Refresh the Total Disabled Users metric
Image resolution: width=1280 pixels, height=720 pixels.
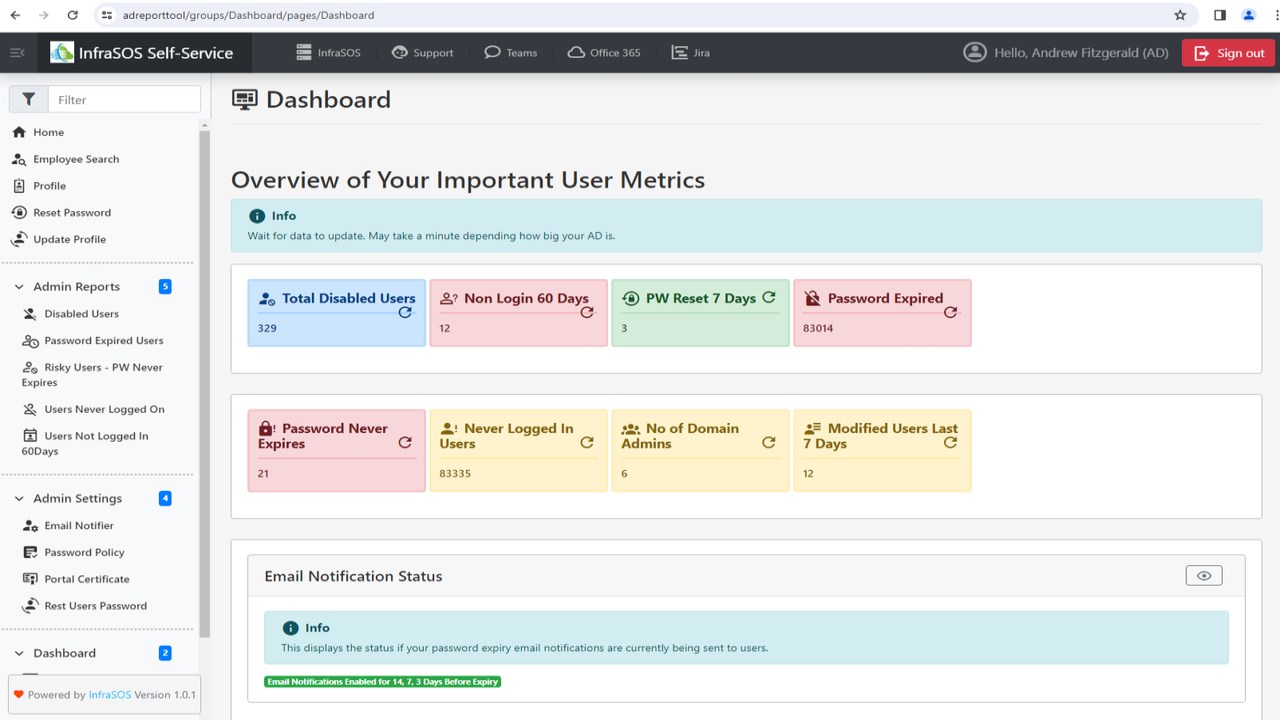(405, 312)
